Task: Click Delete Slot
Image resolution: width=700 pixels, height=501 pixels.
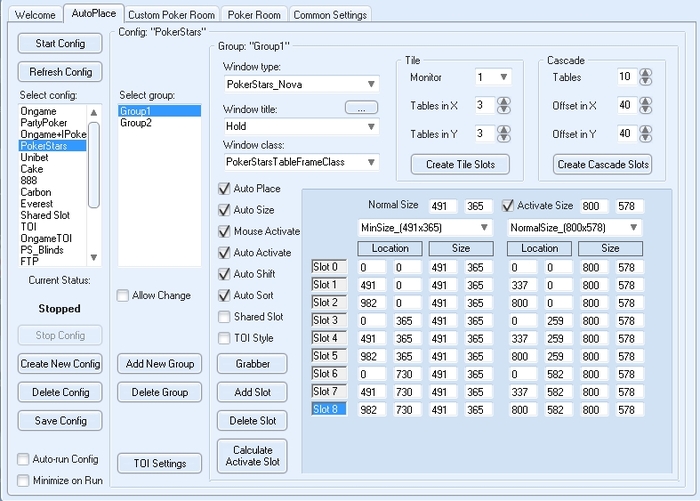Action: point(252,421)
